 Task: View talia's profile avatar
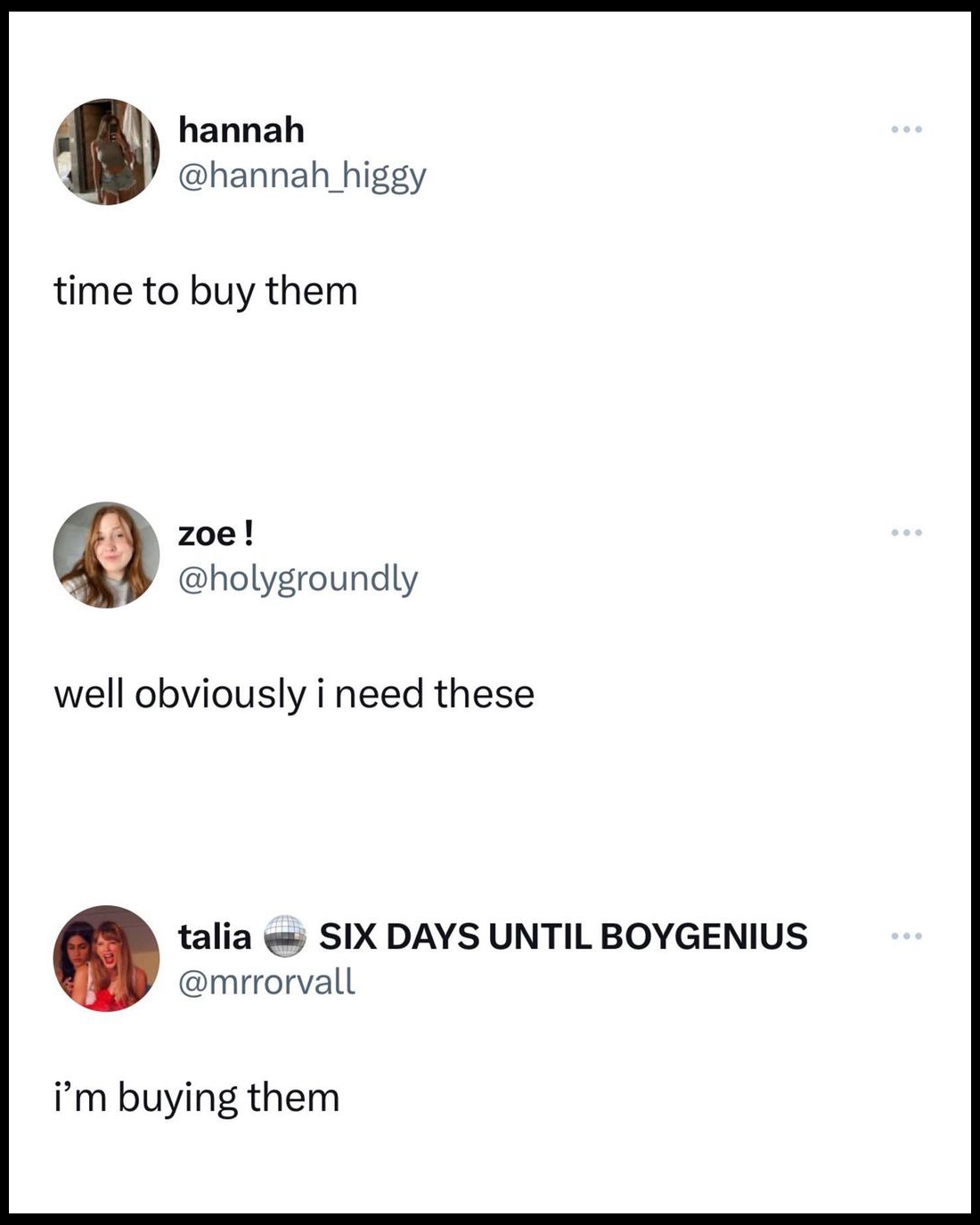tap(107, 959)
